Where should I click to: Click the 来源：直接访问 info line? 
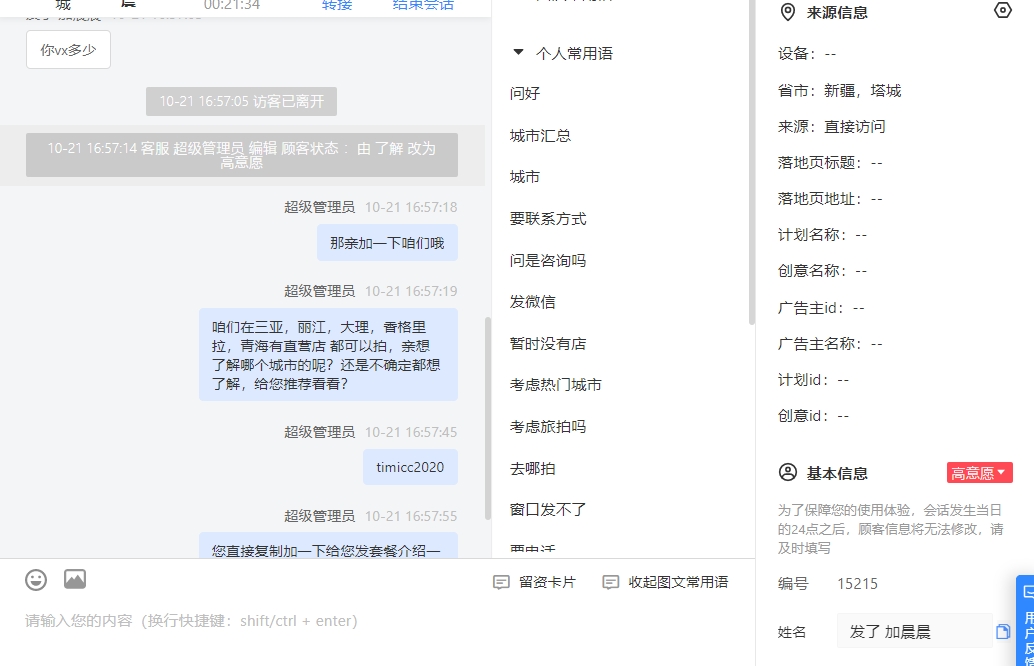pos(832,127)
